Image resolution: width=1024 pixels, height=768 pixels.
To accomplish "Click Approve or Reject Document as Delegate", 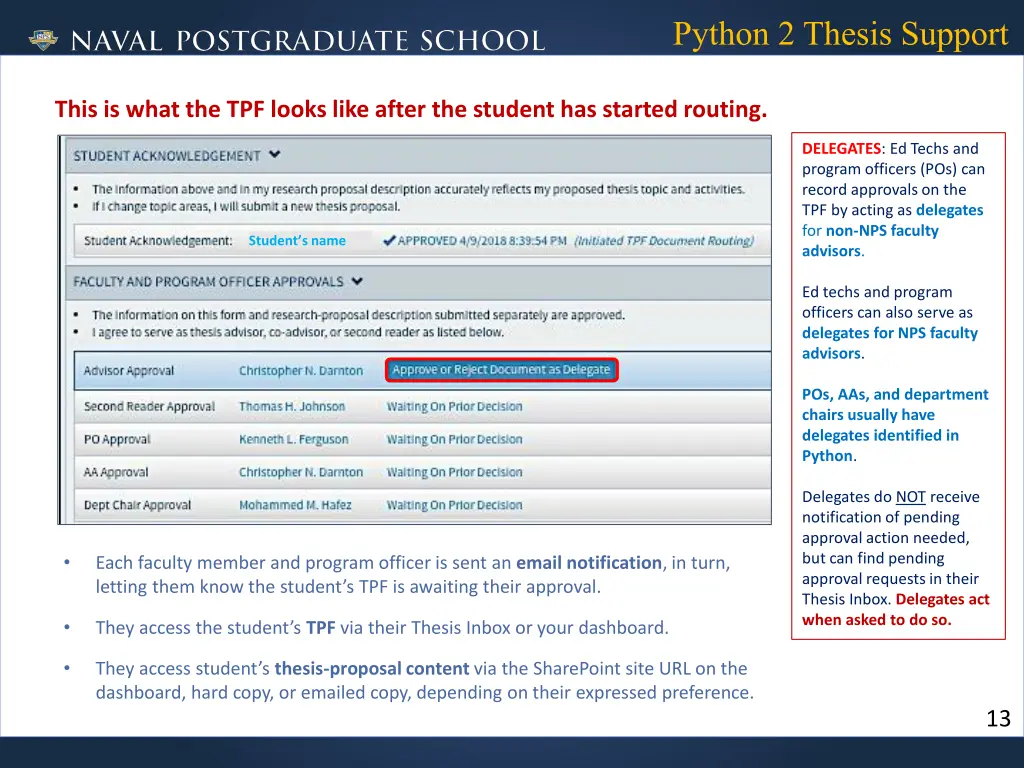I will point(501,370).
